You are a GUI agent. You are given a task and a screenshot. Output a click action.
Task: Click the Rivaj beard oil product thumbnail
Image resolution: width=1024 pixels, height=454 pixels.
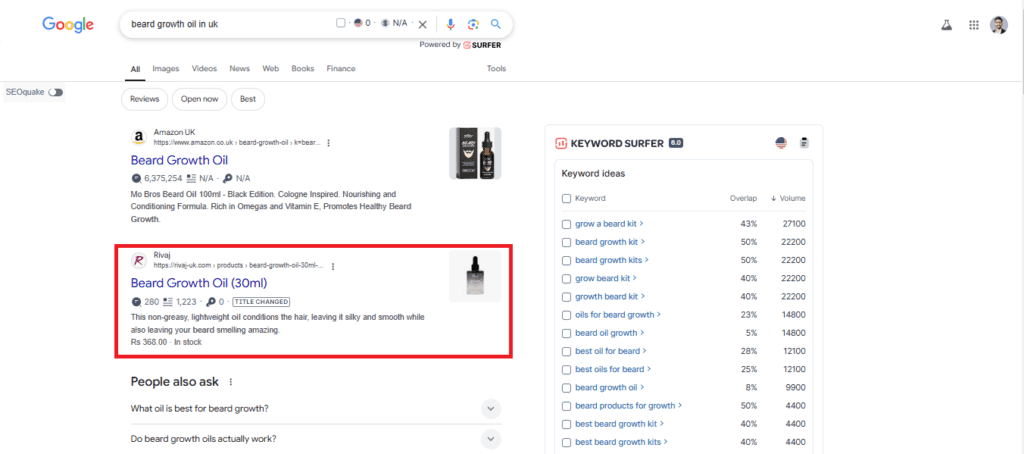point(475,276)
